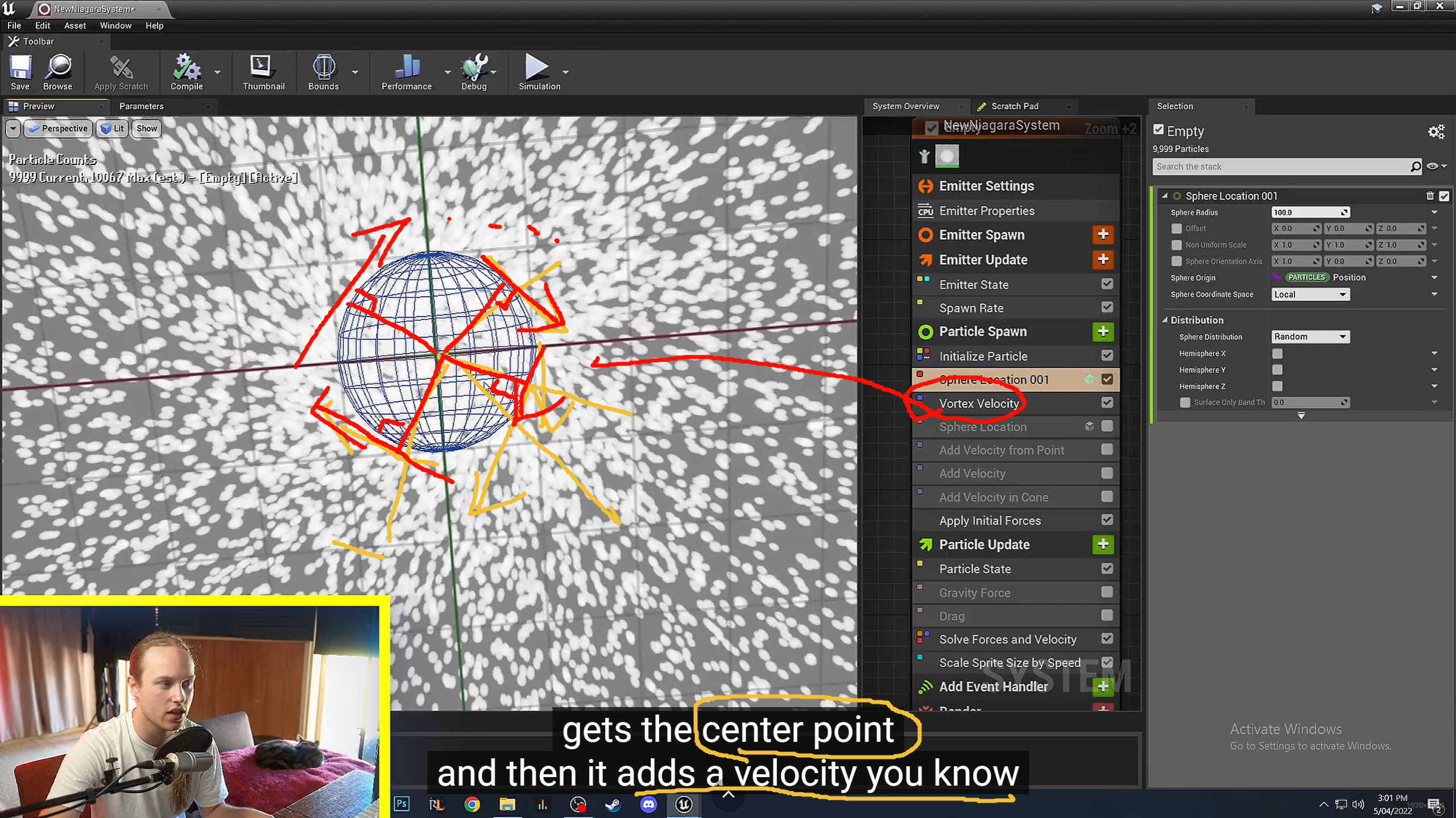Open the Sphere Distribution Random dropdown
Screen dimensions: 1456x818
point(1310,337)
